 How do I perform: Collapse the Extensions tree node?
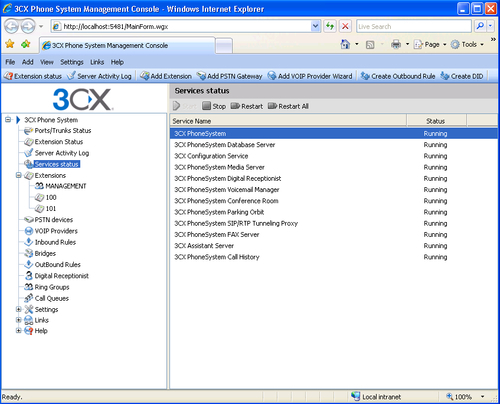(19, 175)
